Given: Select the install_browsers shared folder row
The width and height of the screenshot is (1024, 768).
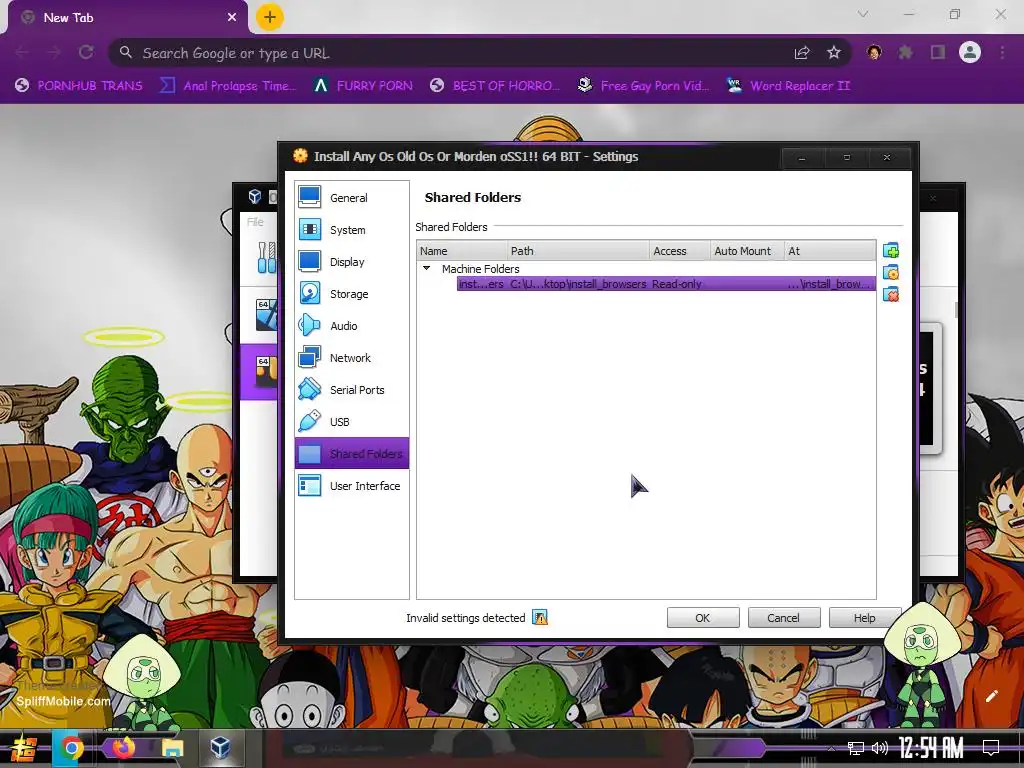Looking at the screenshot, I should [666, 283].
